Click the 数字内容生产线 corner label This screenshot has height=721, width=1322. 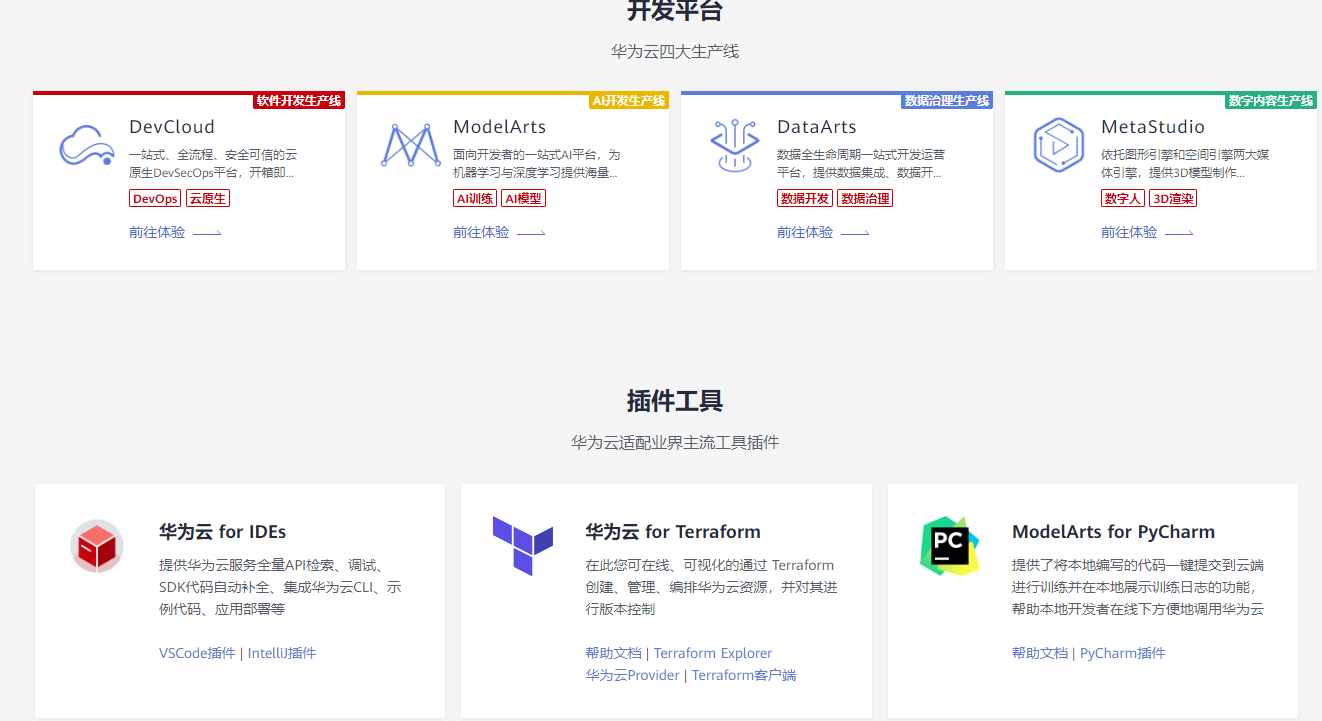tap(1271, 100)
